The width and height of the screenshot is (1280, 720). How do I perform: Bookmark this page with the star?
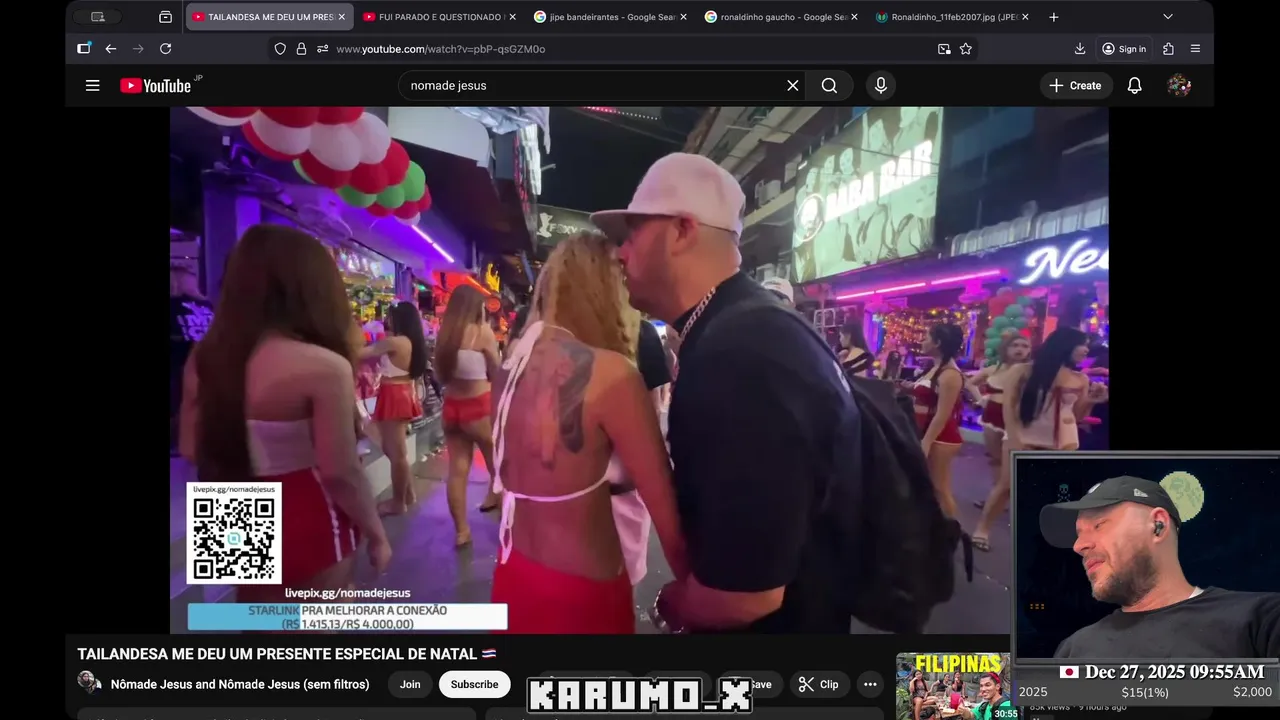pyautogui.click(x=966, y=49)
